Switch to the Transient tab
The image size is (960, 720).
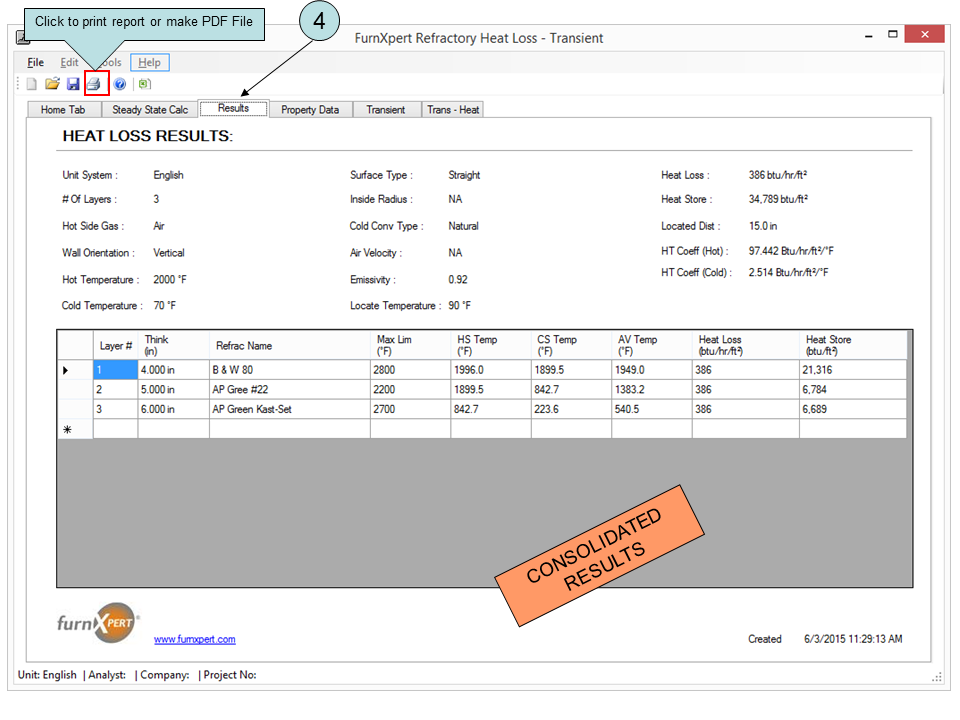click(x=386, y=110)
